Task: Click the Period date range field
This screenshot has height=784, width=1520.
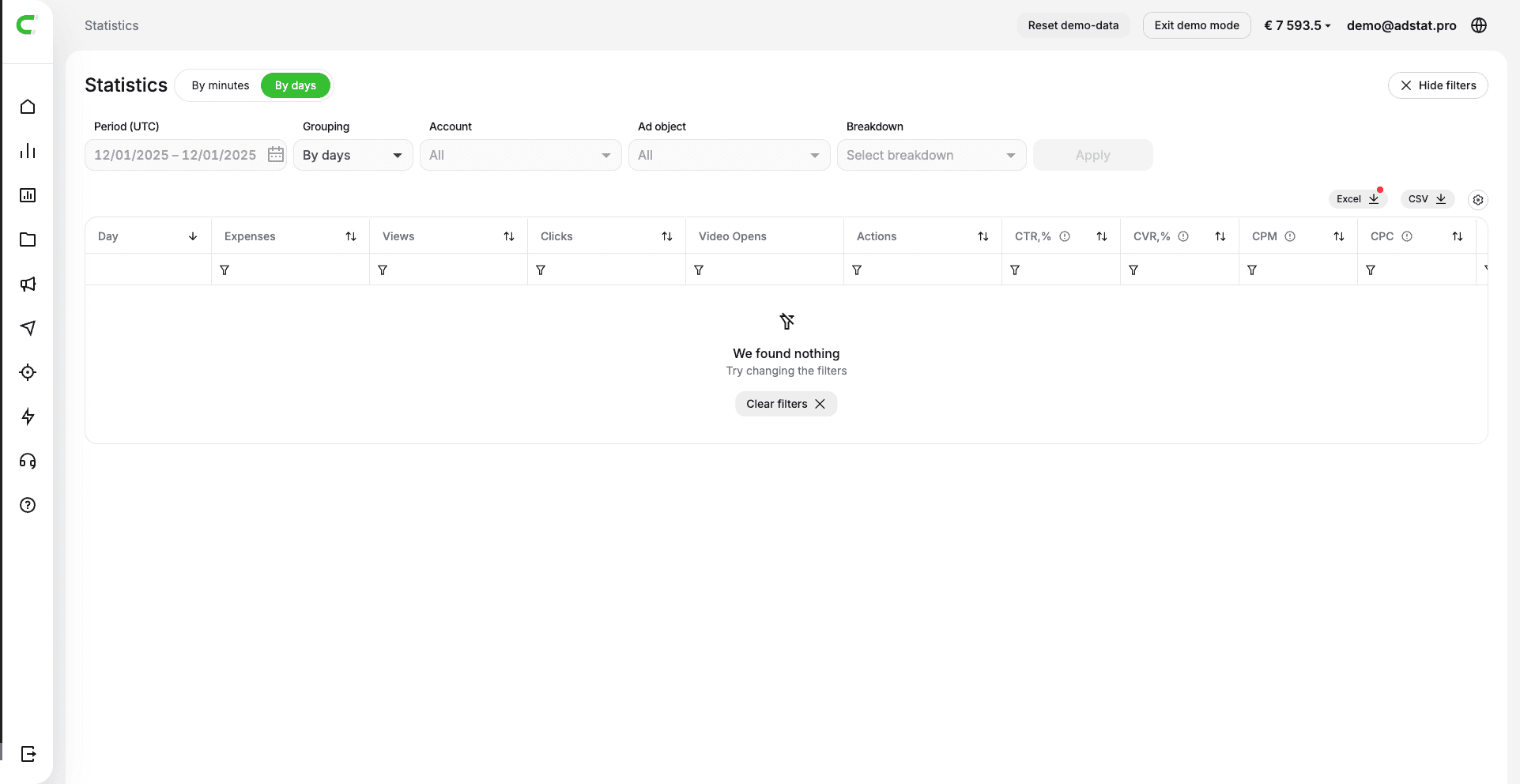Action: click(x=175, y=155)
